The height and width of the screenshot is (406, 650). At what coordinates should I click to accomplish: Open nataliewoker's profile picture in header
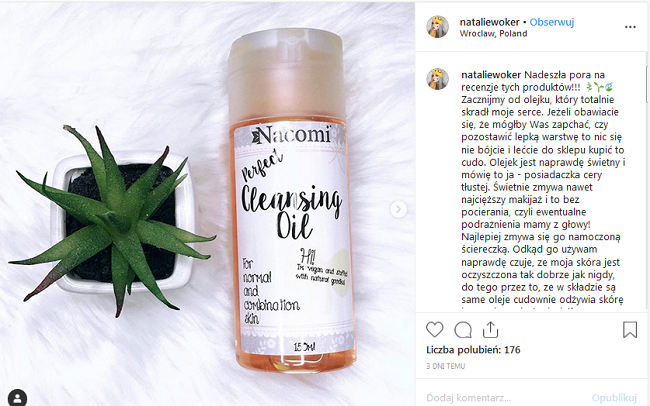[x=438, y=27]
